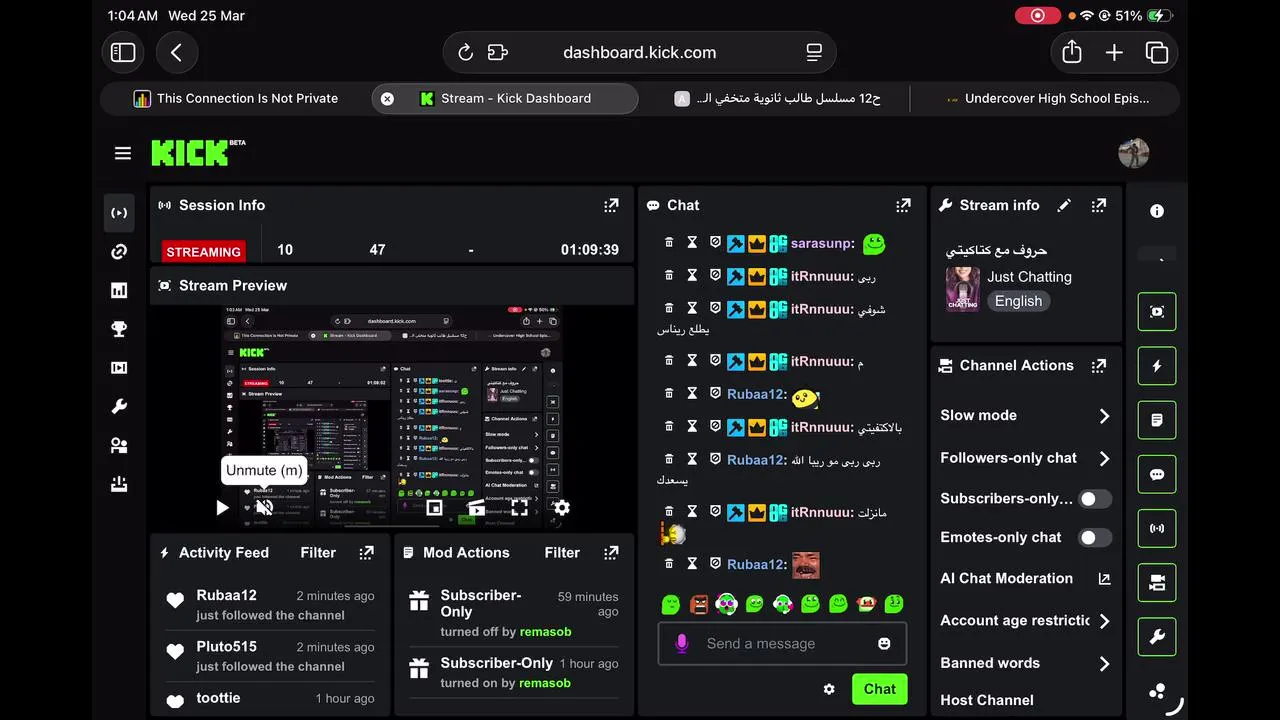Tap the Safari share button
This screenshot has height=720, width=1280.
coord(1072,52)
